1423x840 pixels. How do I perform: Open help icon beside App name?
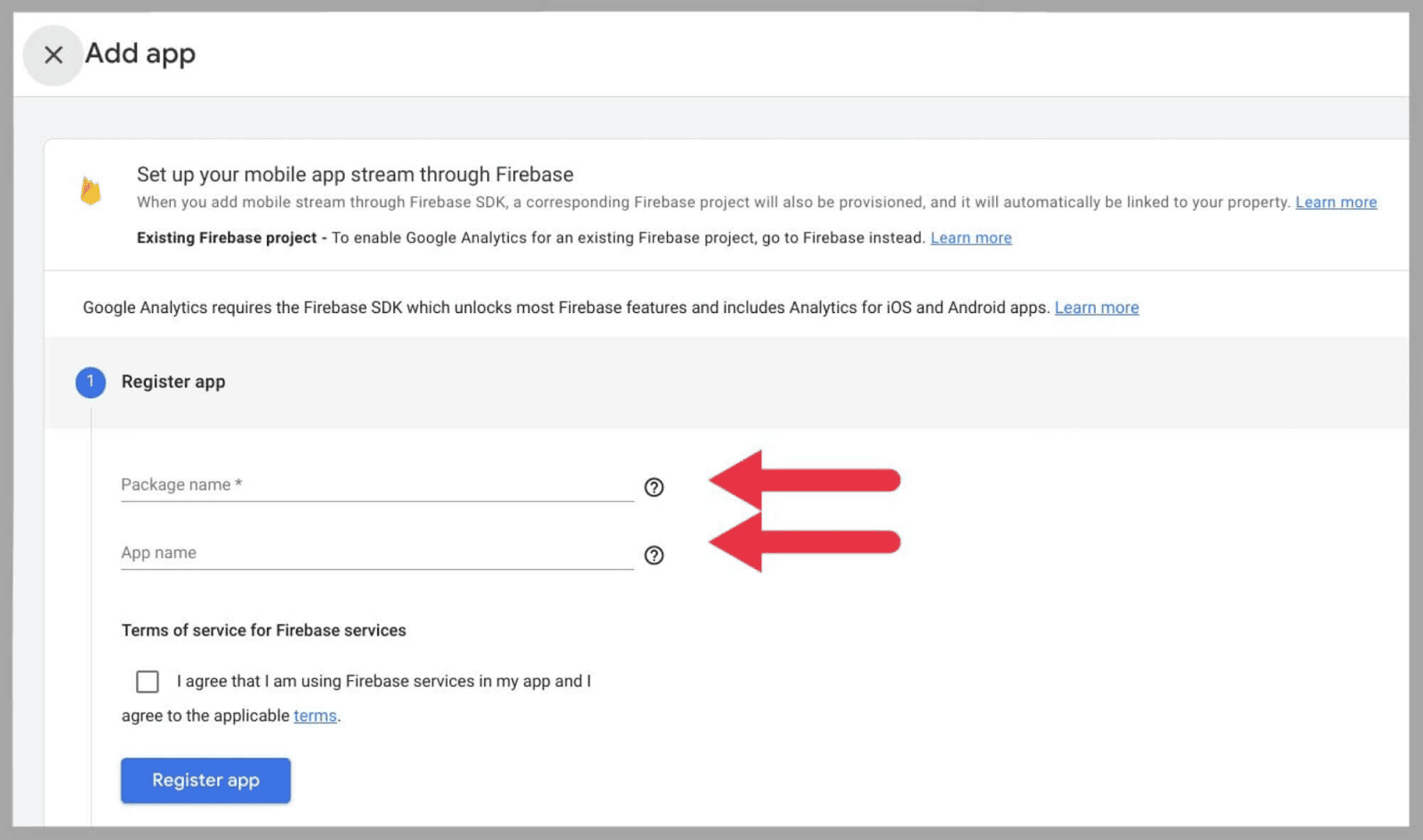[654, 556]
